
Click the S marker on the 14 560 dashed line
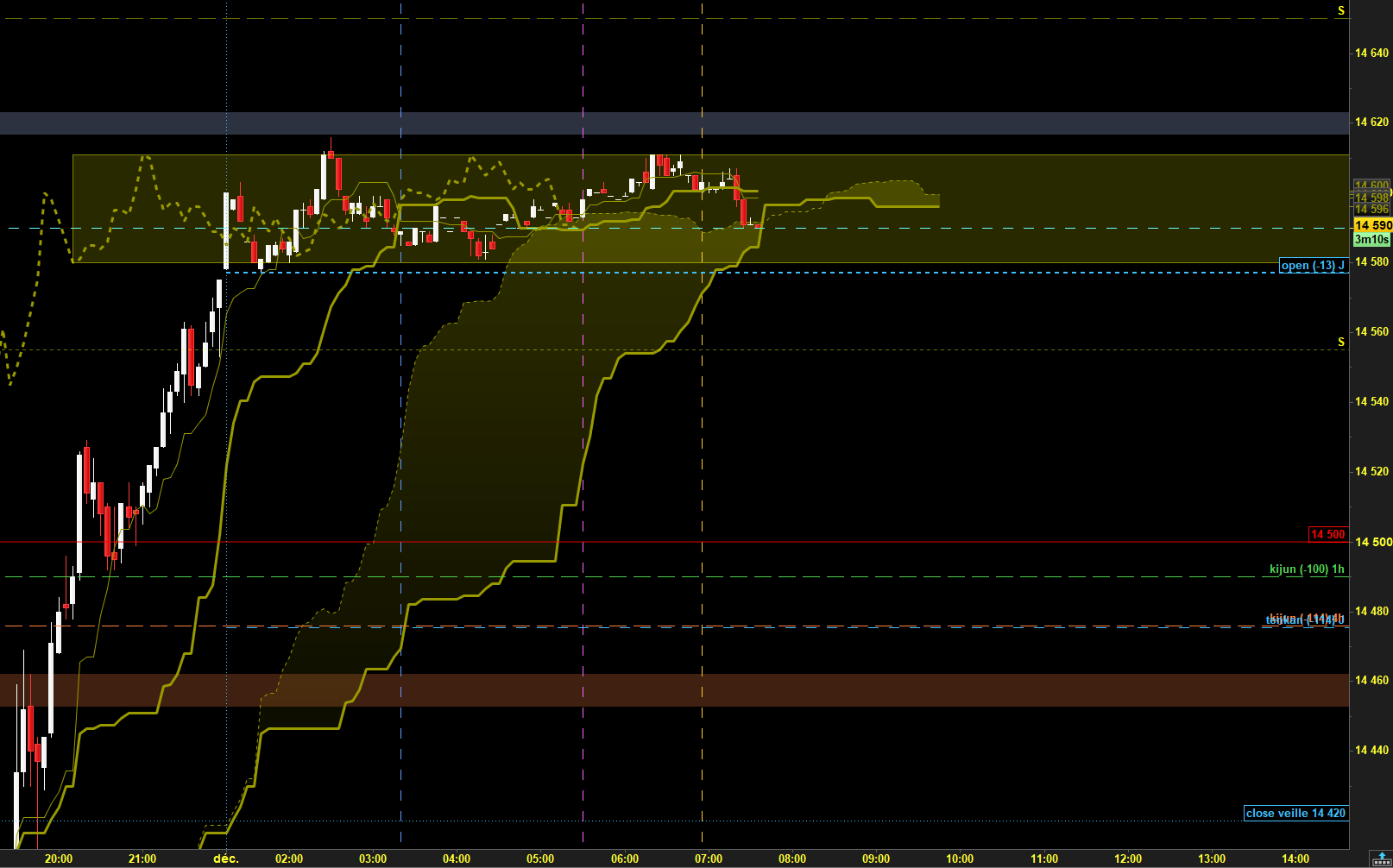tap(1341, 343)
